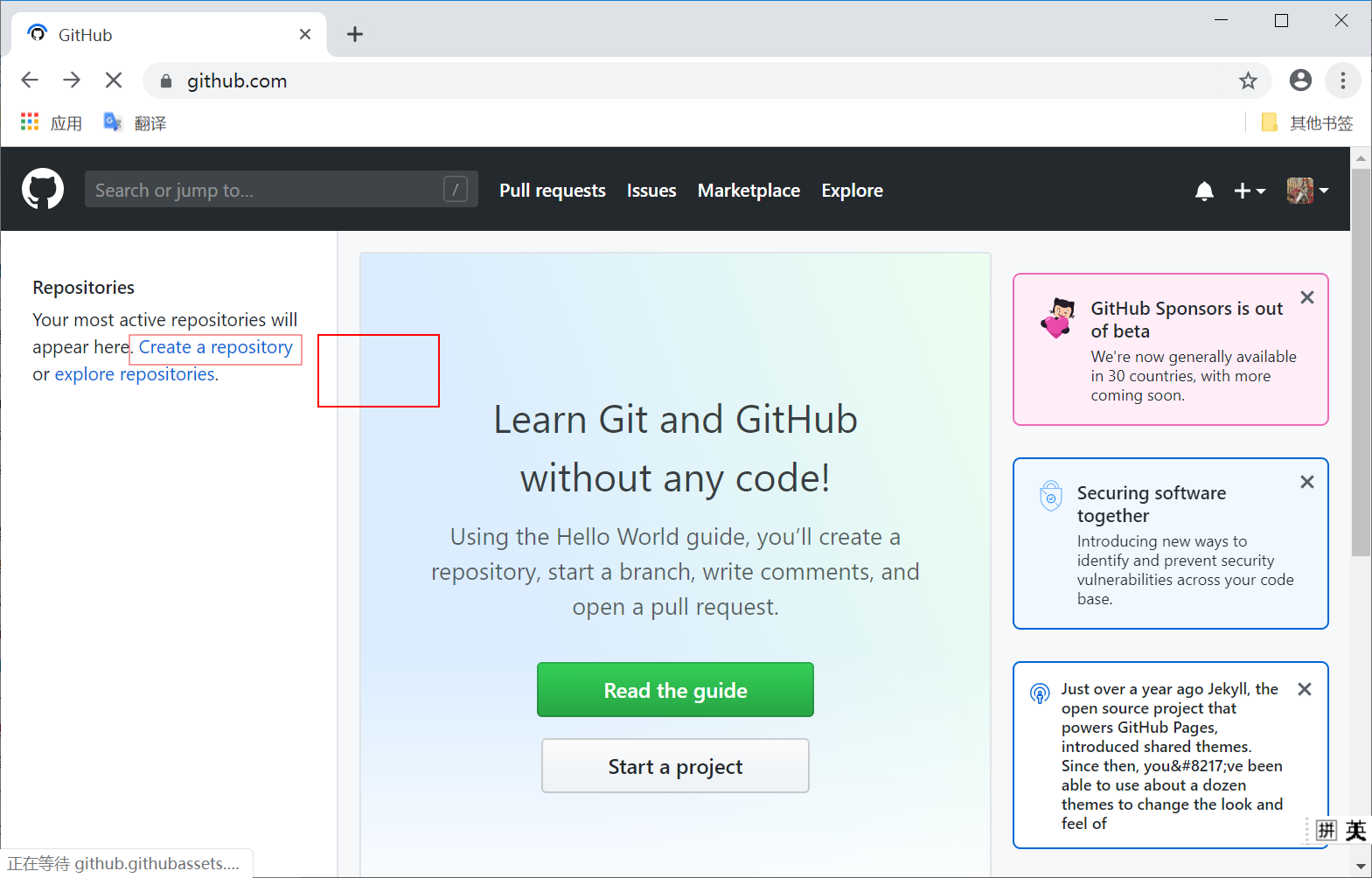Click the GitHub Sponsors is out of beta title
Image resolution: width=1372 pixels, height=878 pixels.
[x=1187, y=319]
